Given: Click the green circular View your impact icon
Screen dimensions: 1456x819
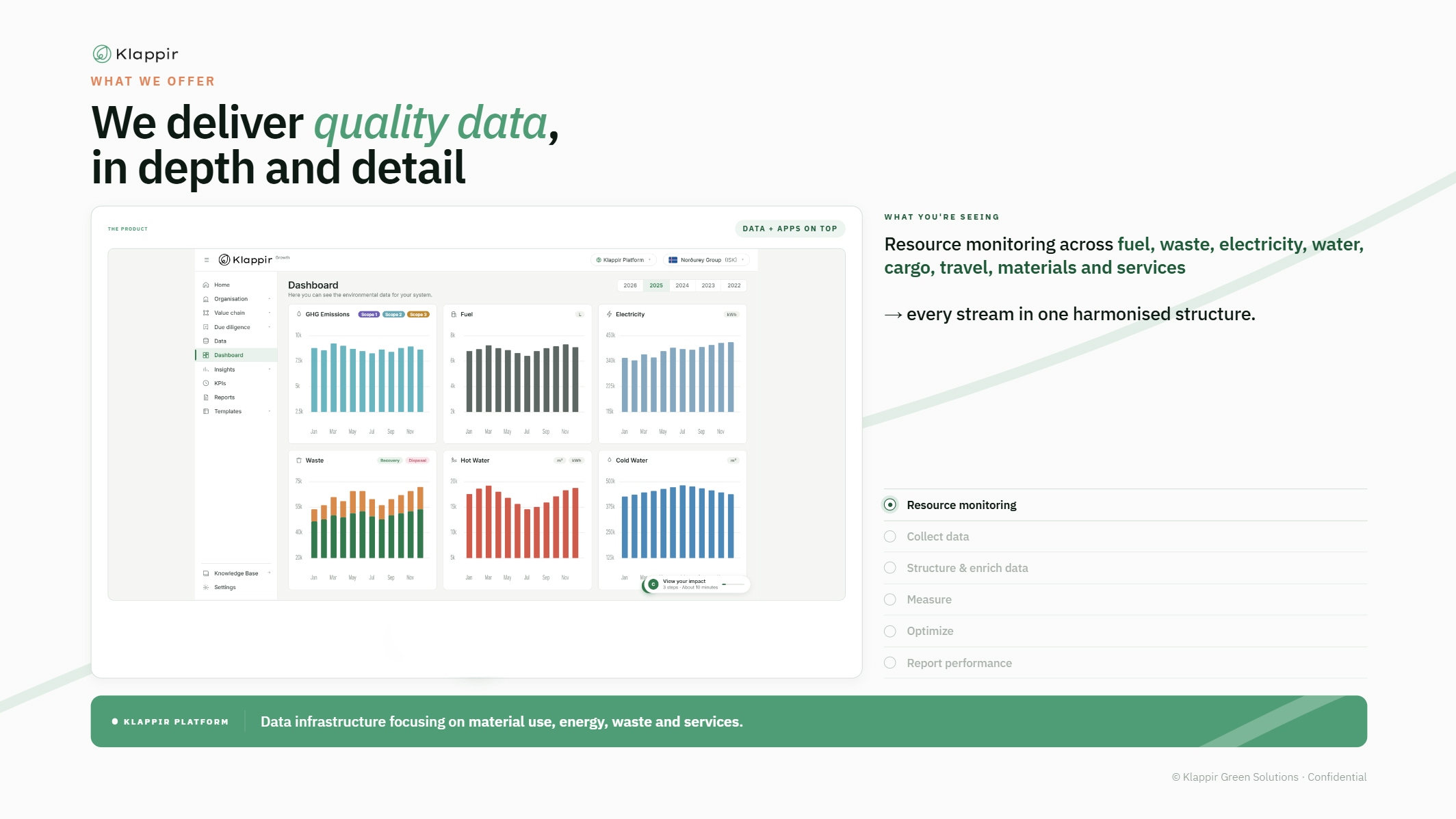Looking at the screenshot, I should pyautogui.click(x=653, y=584).
